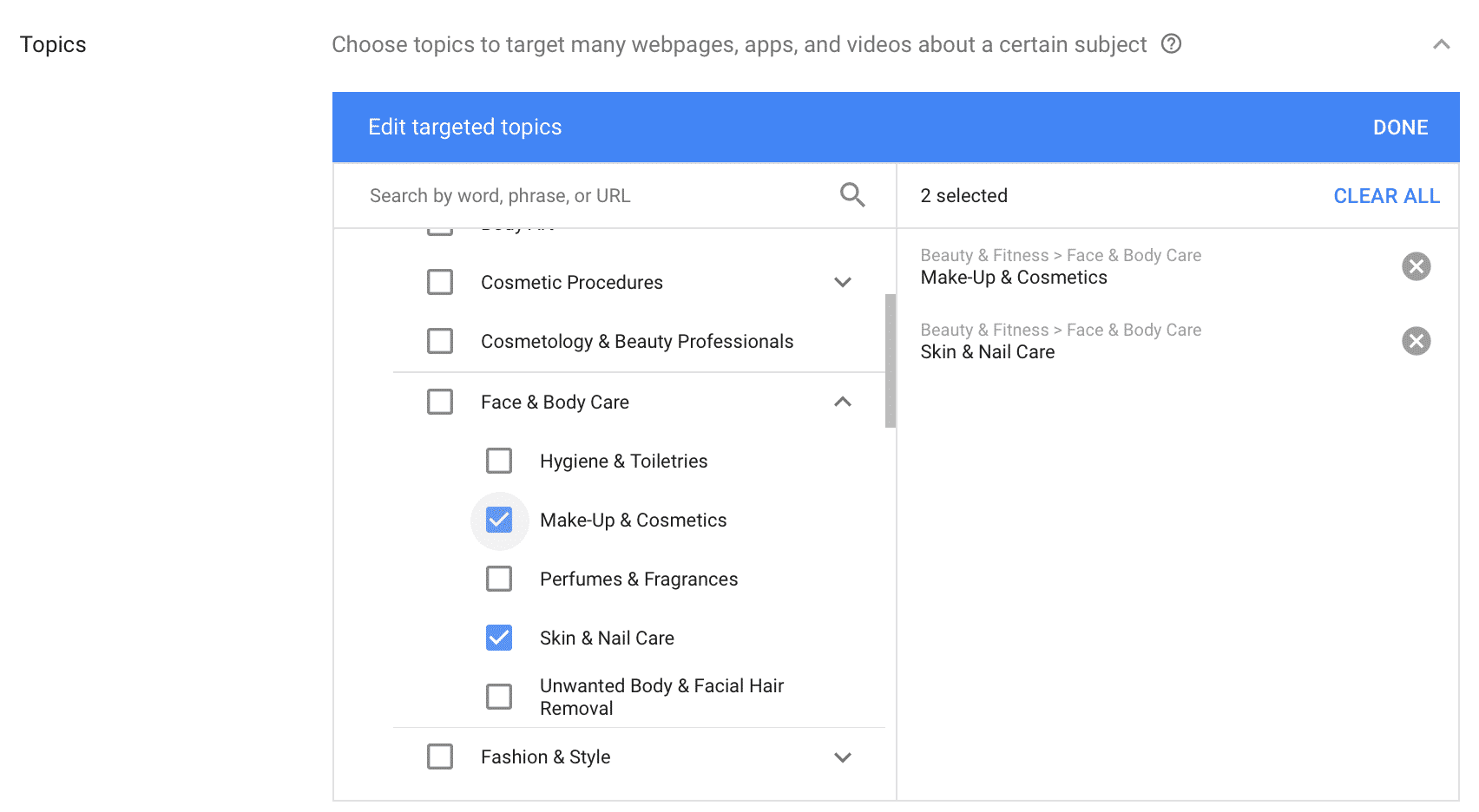This screenshot has width=1479, height=812.
Task: Click 'Choose topics to target' description text
Action: (x=739, y=45)
